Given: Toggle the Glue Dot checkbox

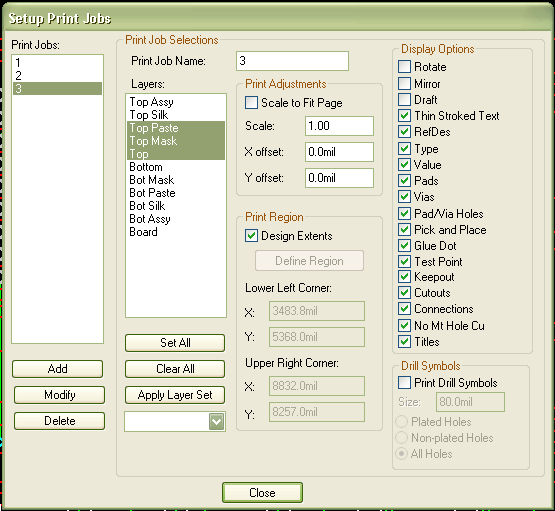Looking at the screenshot, I should 404,246.
